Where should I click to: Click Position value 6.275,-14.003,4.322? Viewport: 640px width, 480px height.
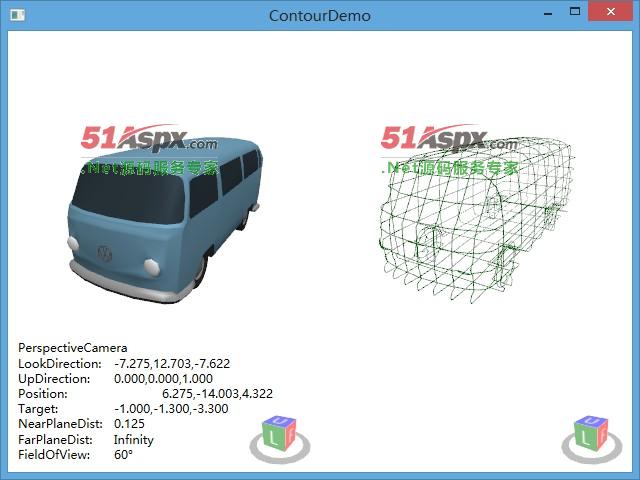[217, 393]
